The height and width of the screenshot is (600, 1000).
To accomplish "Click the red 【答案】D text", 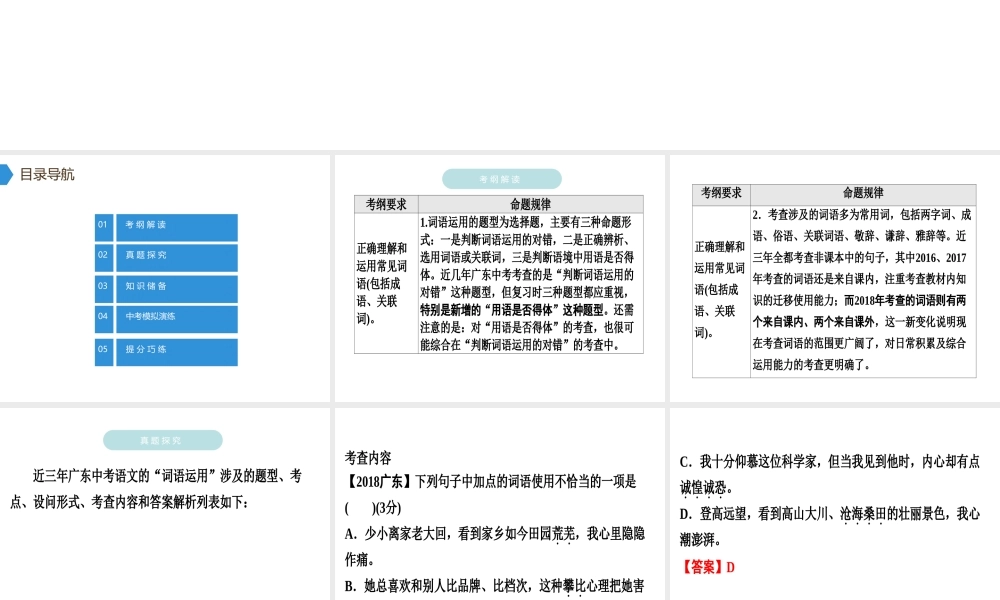I will pos(708,567).
